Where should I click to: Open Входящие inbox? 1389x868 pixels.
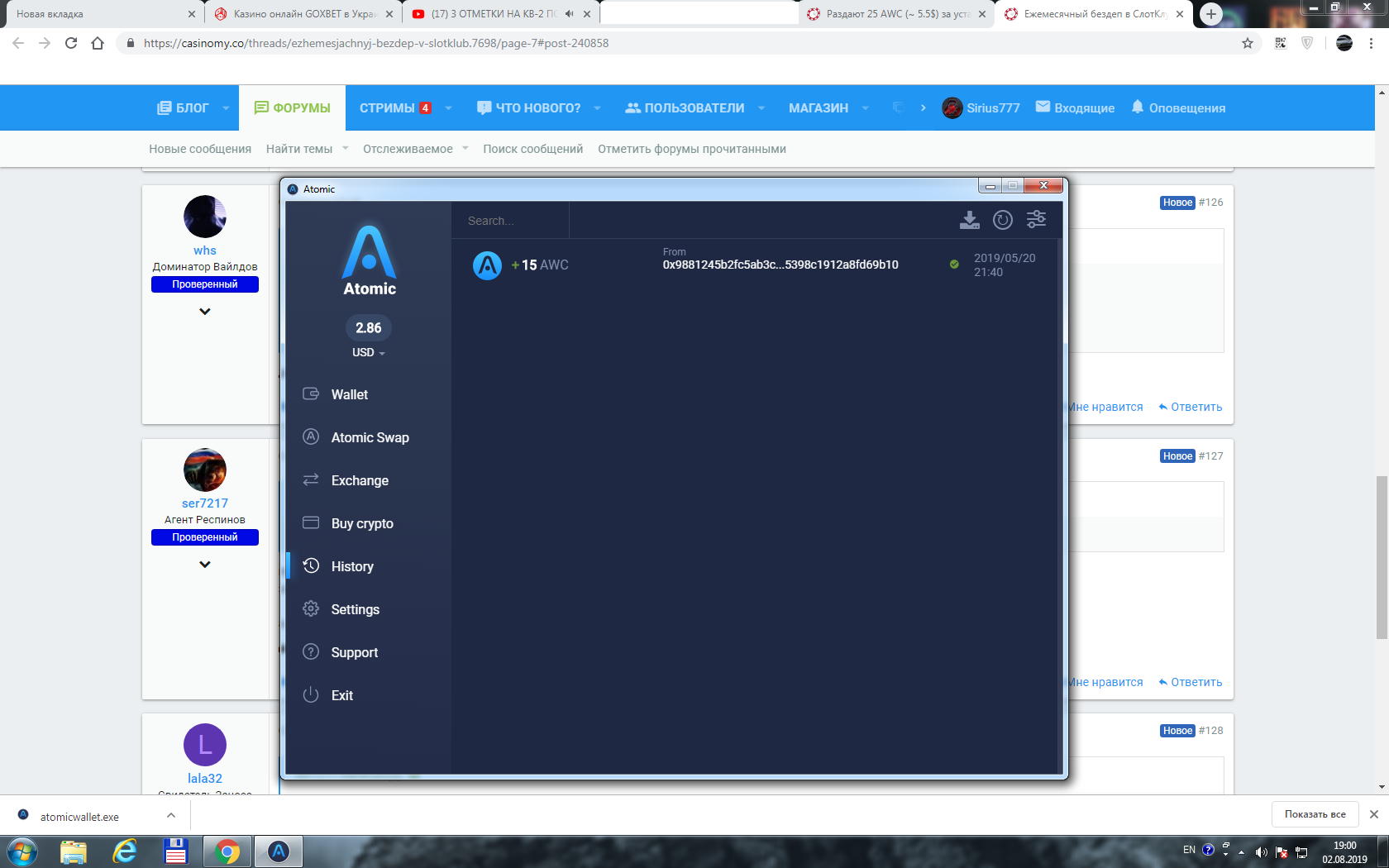pyautogui.click(x=1075, y=108)
